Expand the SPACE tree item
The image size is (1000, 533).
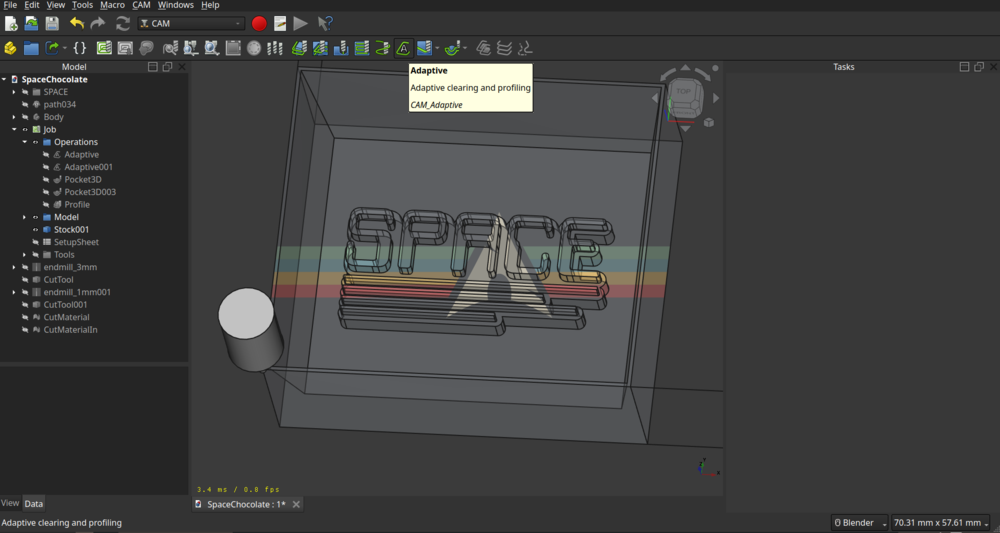point(14,92)
